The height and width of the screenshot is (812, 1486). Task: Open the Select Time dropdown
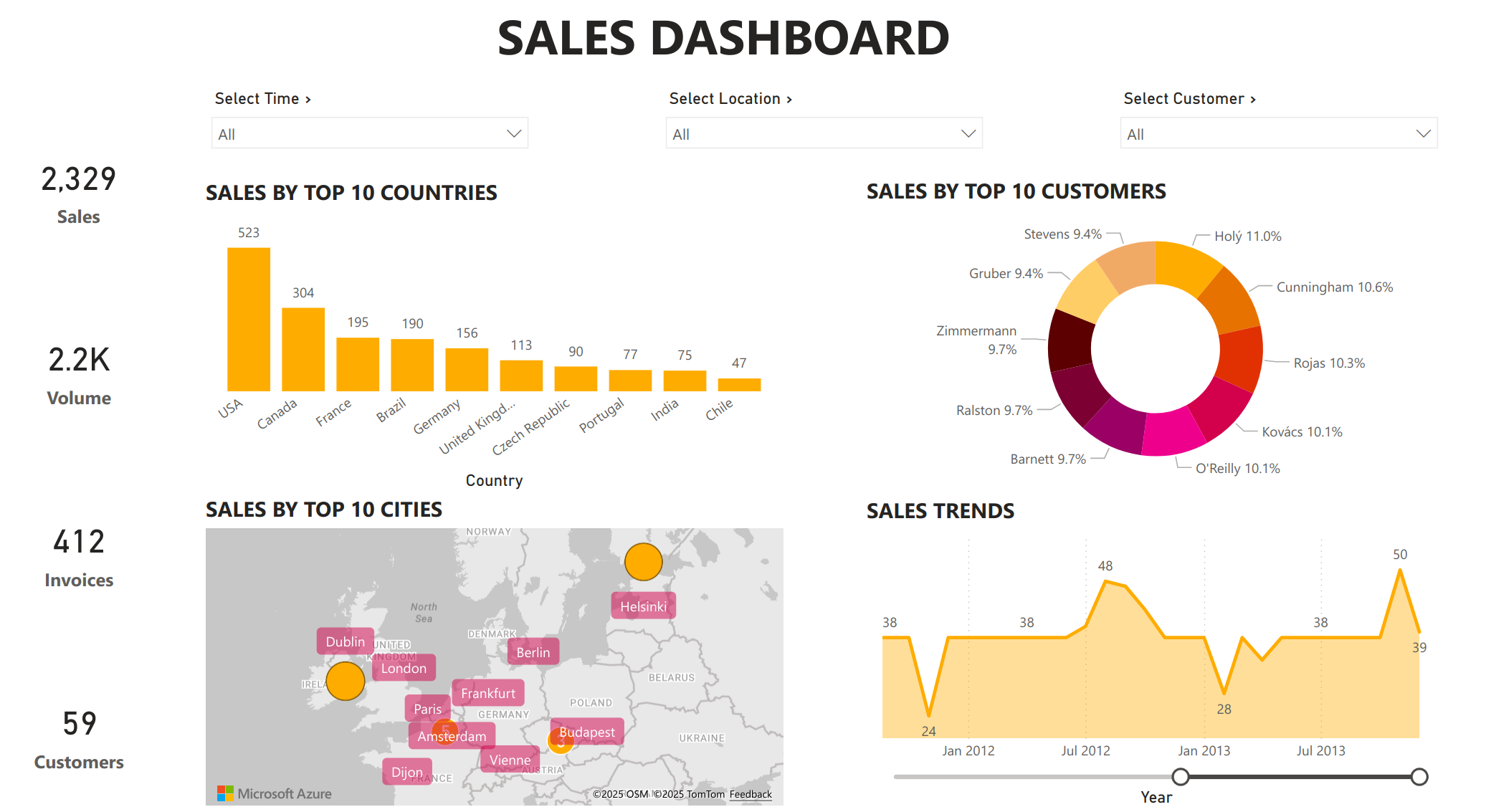click(x=369, y=133)
